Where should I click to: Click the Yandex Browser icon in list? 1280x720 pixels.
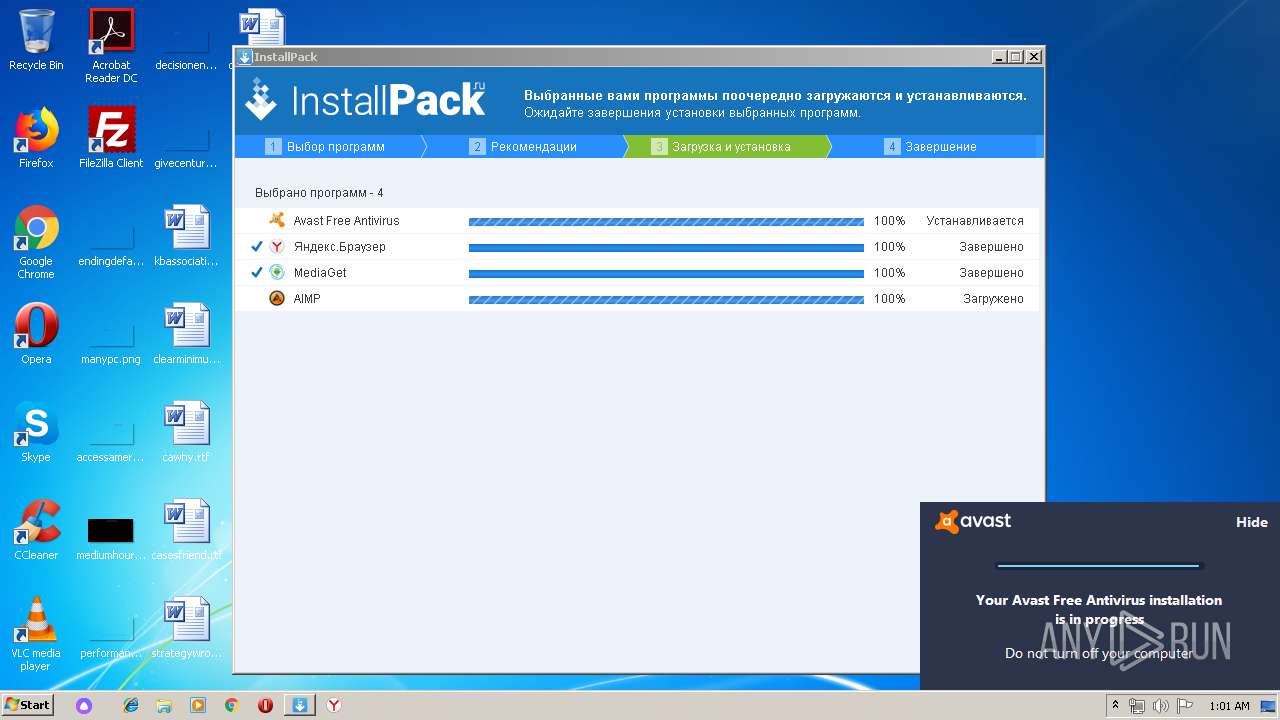click(277, 246)
